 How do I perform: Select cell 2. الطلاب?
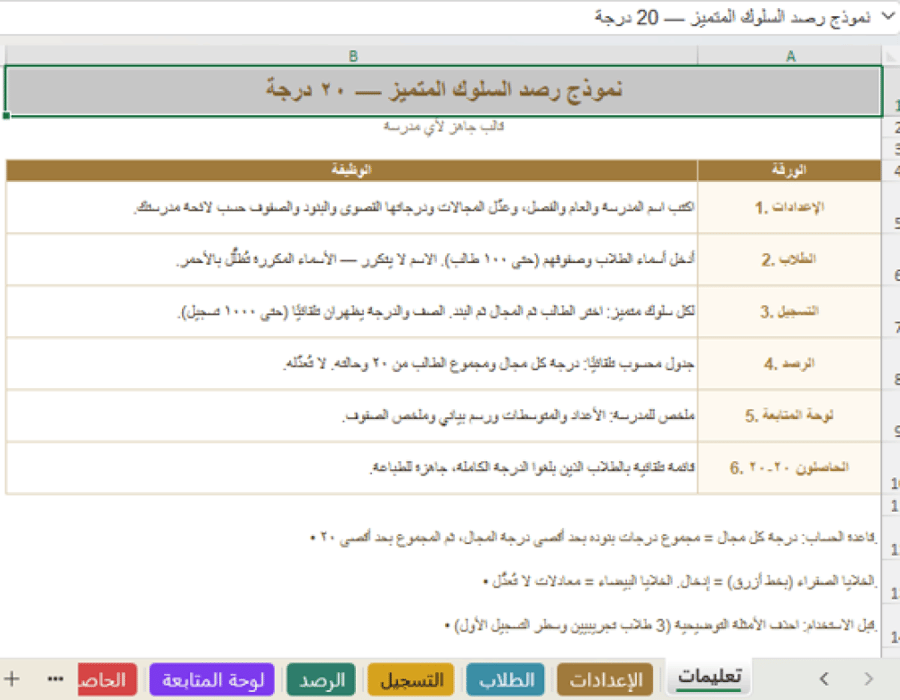(789, 259)
